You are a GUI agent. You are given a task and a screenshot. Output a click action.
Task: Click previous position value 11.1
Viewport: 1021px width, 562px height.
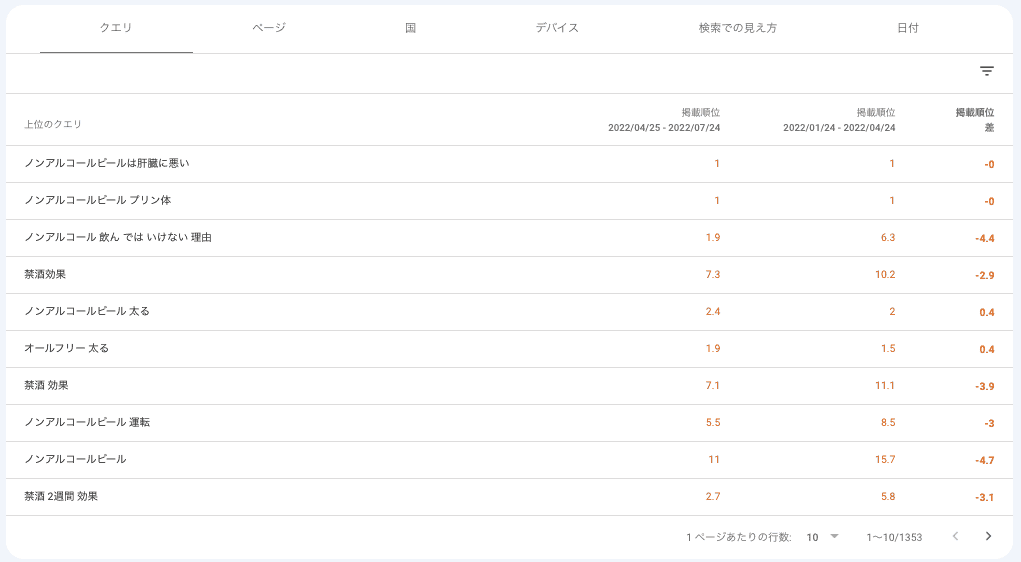(x=885, y=386)
